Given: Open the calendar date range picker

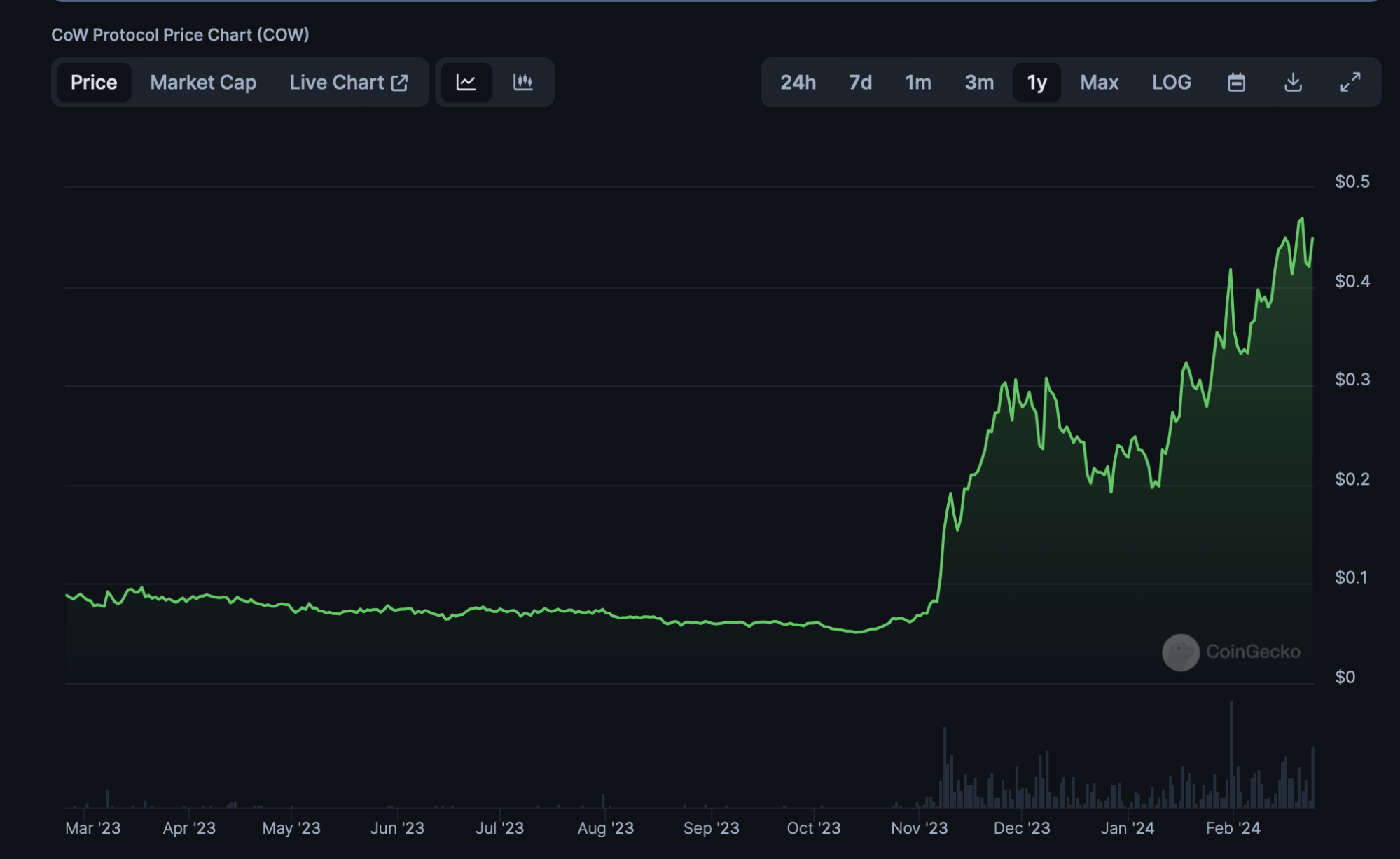Looking at the screenshot, I should pos(1236,83).
